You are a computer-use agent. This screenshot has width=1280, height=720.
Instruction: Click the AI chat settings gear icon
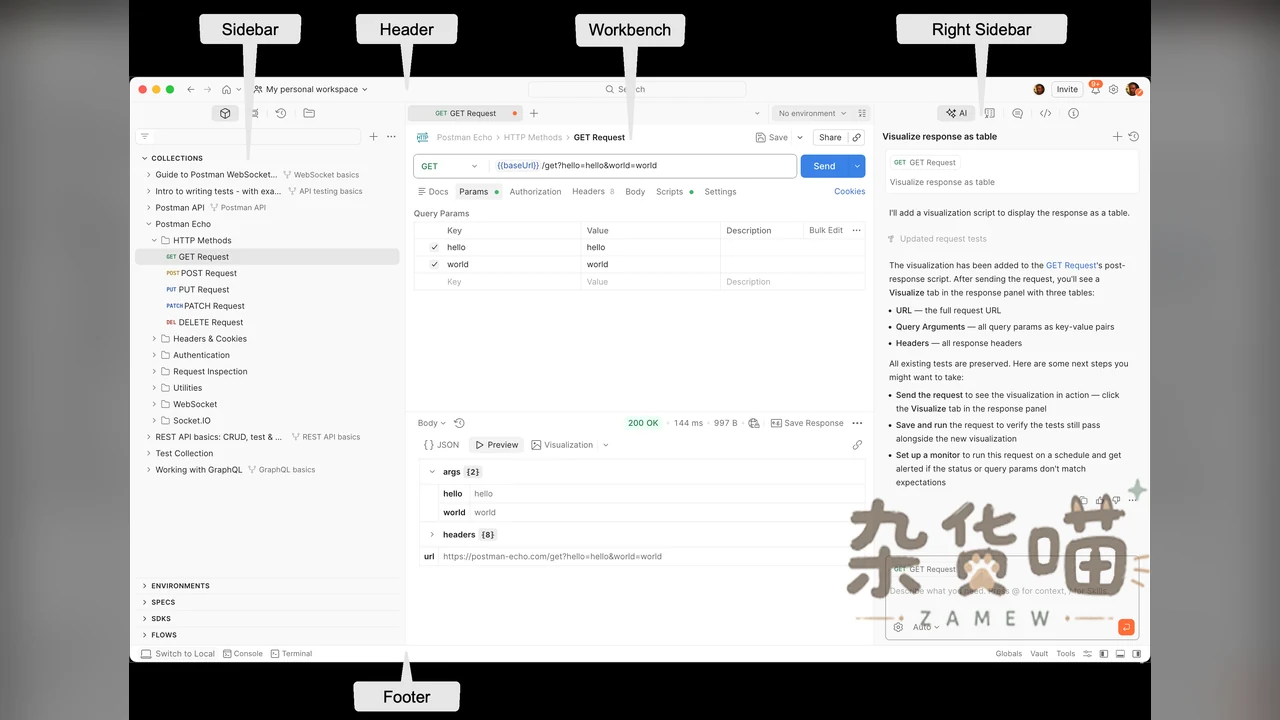tap(898, 627)
